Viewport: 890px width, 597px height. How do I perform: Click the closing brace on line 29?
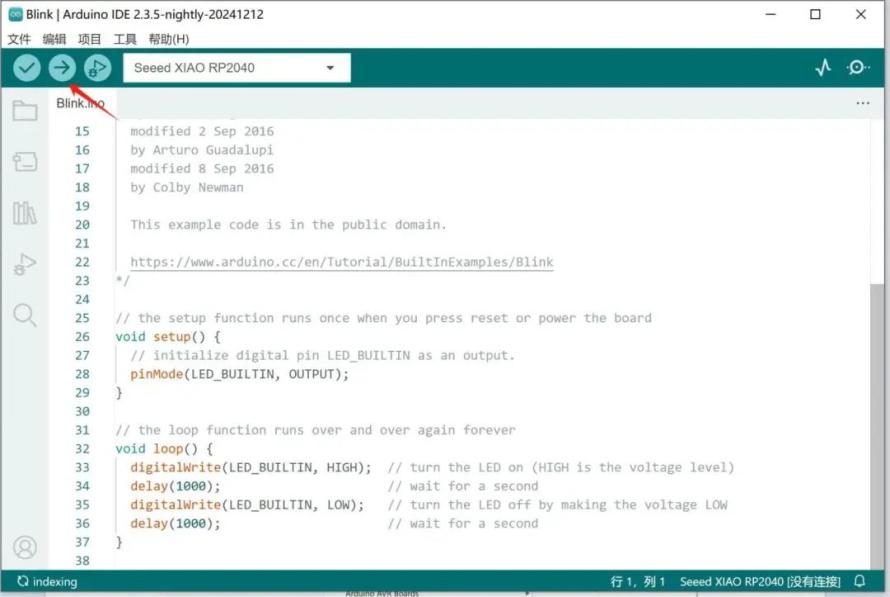(x=119, y=393)
